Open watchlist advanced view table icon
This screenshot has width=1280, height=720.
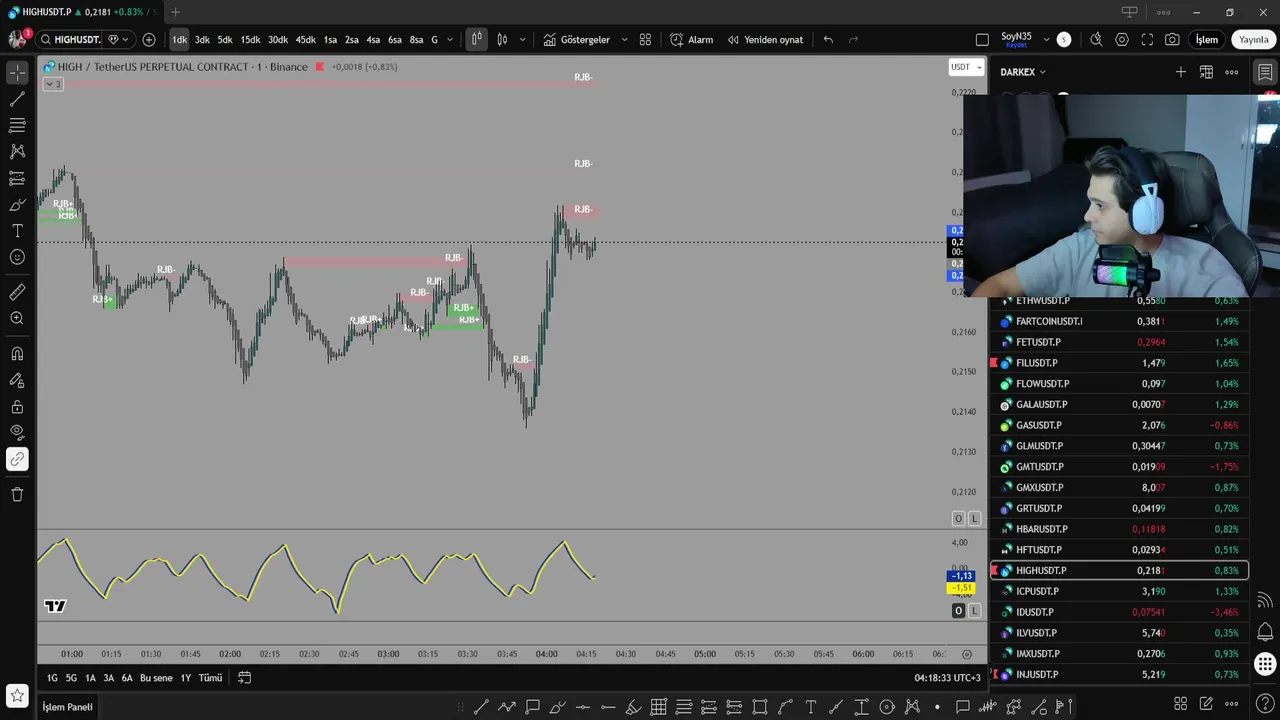1206,72
